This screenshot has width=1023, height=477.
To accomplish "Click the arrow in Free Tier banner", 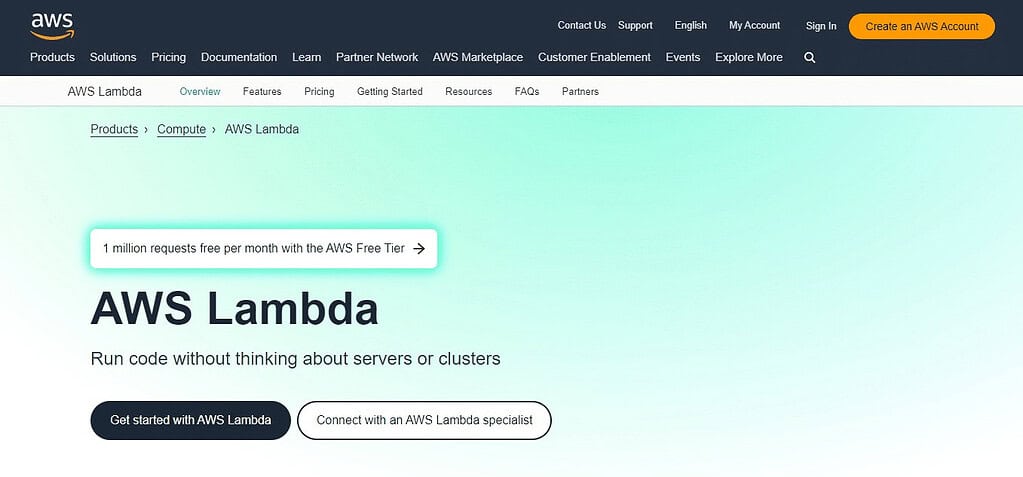I will point(420,249).
